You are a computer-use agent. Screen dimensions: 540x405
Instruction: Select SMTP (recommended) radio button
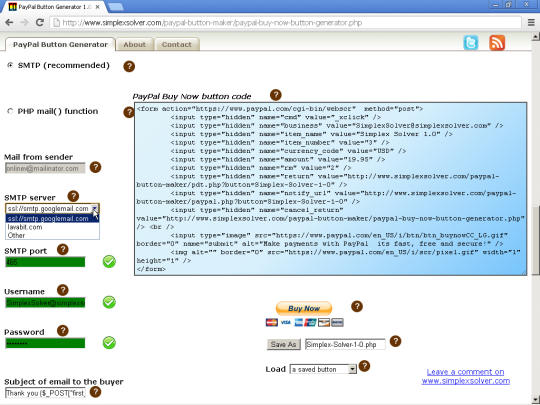click(10, 65)
